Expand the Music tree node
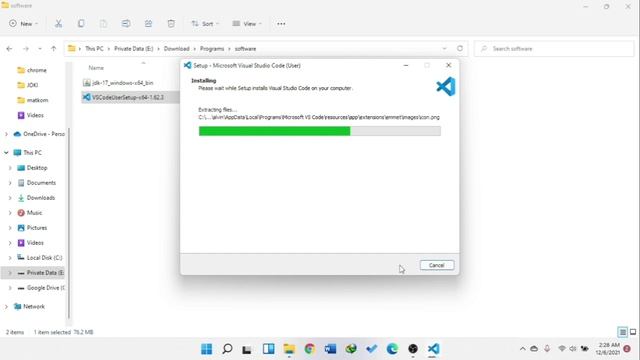640x360 pixels. point(10,213)
